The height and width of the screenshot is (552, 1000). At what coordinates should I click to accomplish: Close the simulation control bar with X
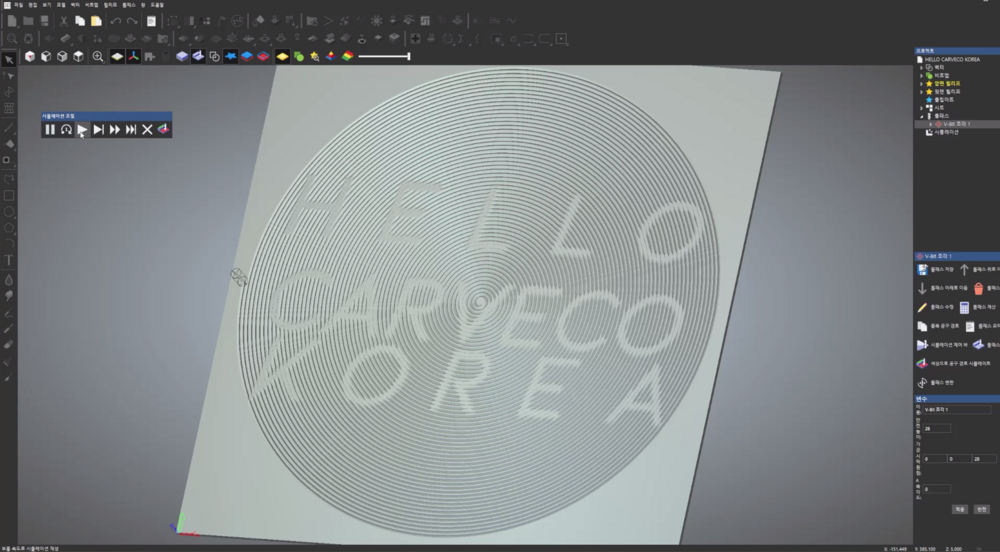coord(147,129)
